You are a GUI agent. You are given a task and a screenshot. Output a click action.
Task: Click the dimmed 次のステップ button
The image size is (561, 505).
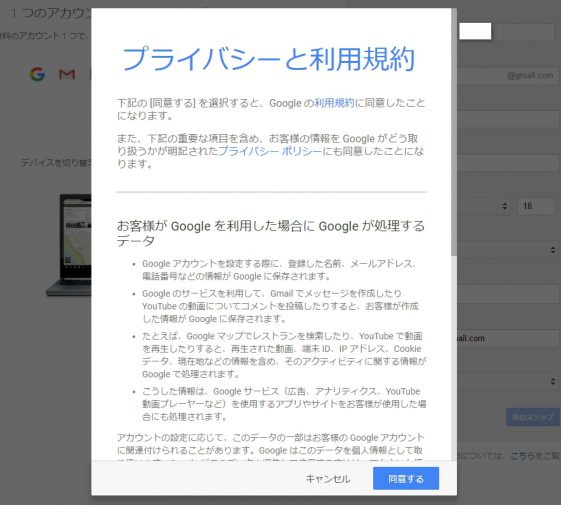533,417
